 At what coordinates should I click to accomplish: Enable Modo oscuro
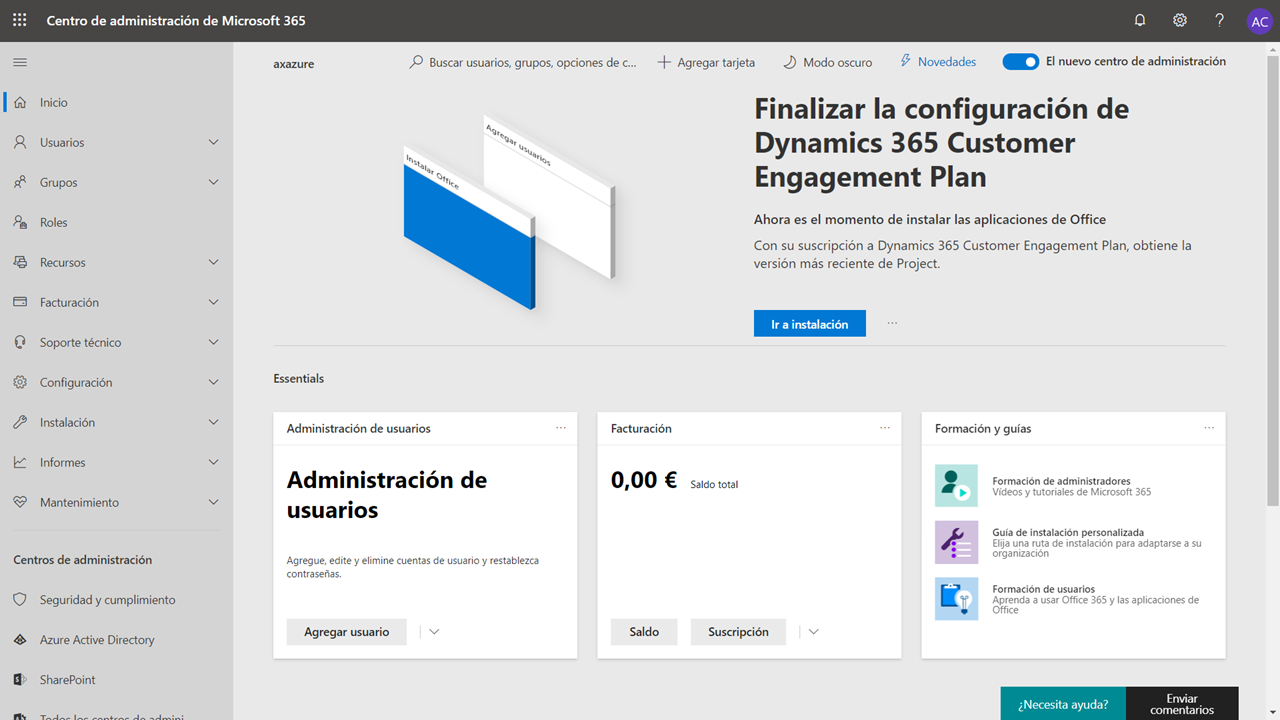pyautogui.click(x=827, y=62)
